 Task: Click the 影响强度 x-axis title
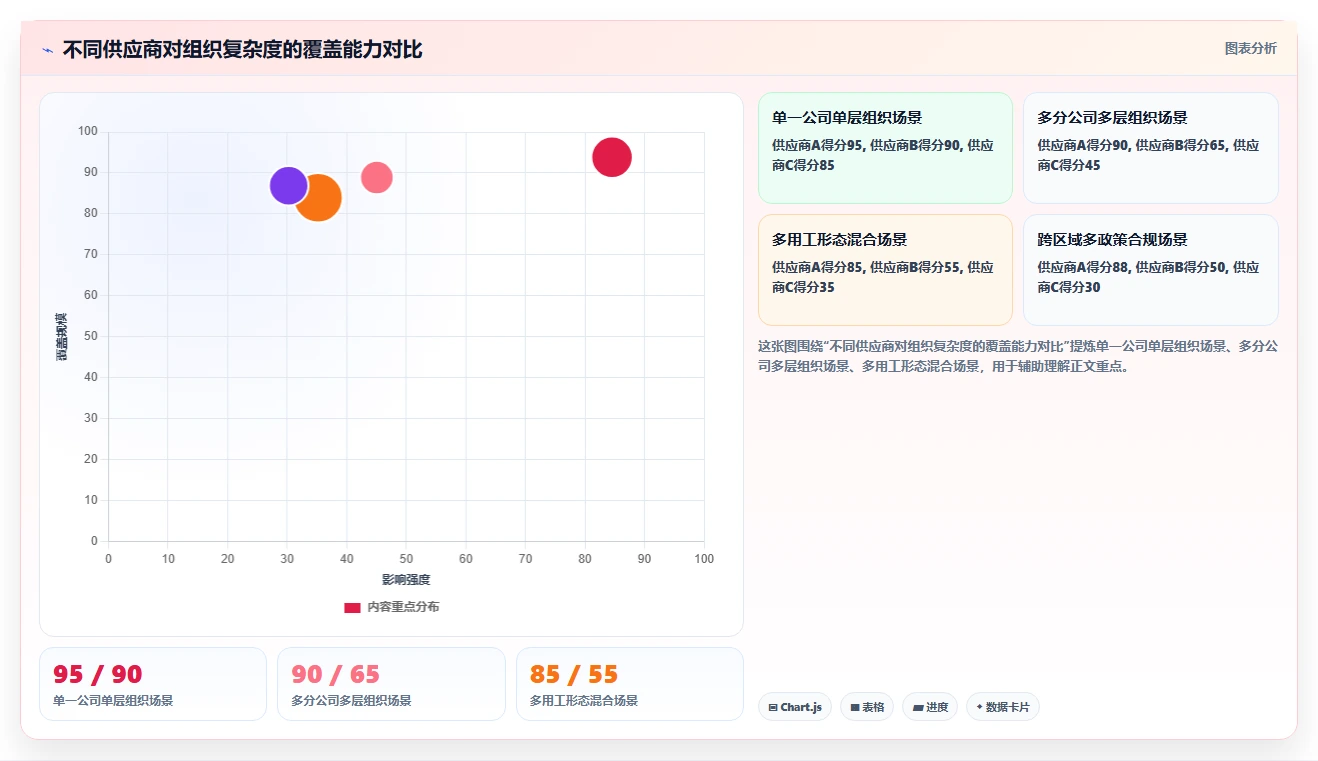tap(406, 580)
